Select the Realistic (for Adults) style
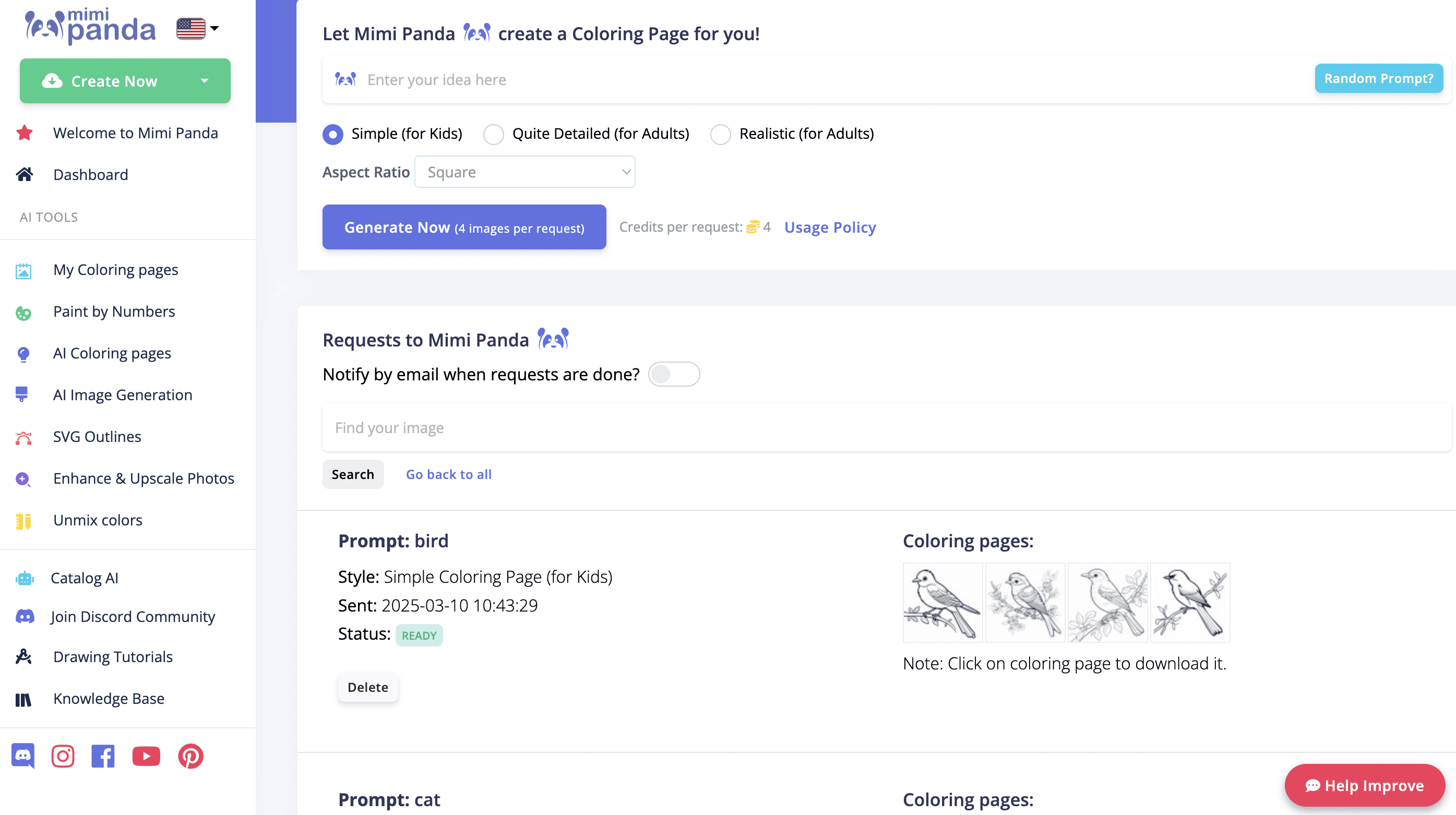This screenshot has height=815, width=1456. 721,135
